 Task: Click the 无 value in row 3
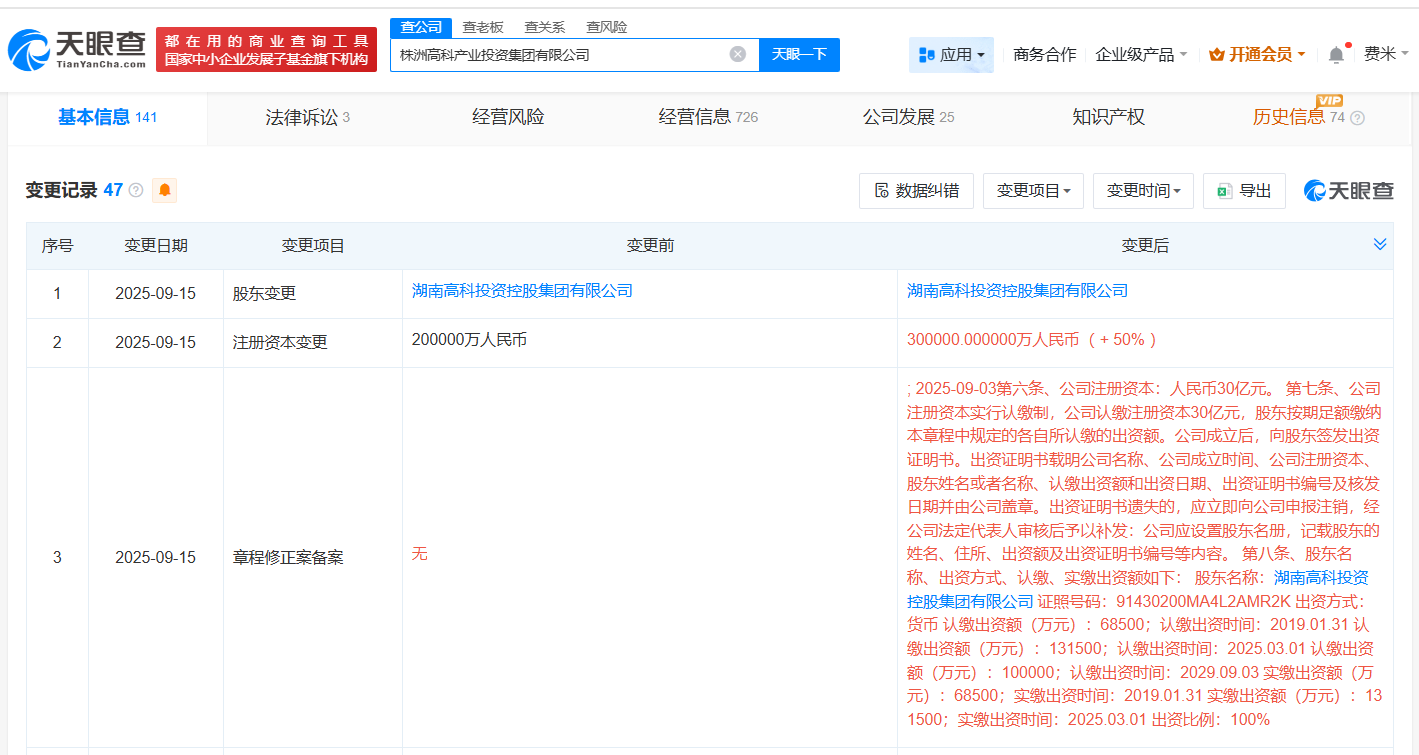(420, 554)
